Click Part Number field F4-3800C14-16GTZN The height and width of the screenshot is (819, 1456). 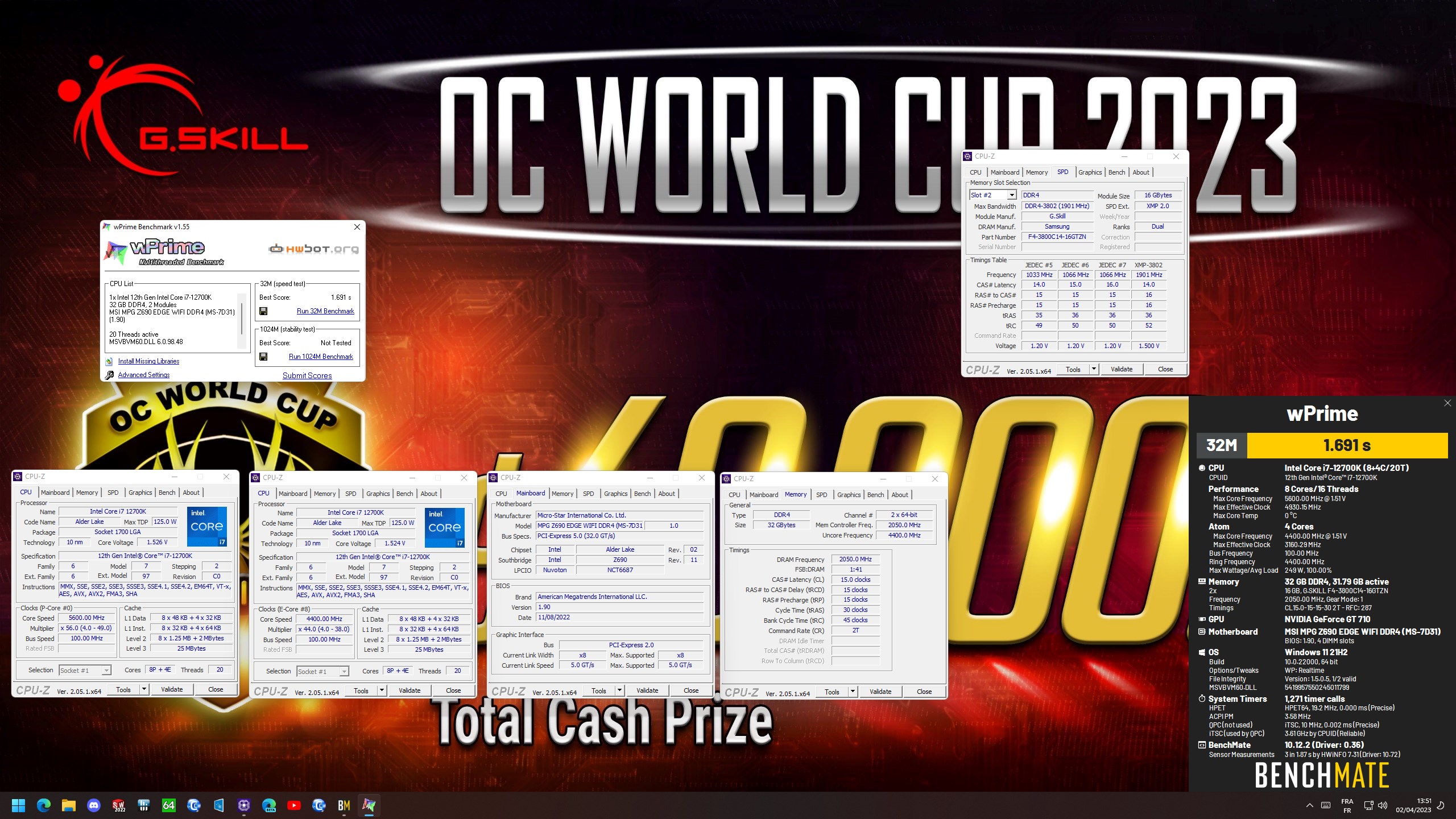[1057, 237]
